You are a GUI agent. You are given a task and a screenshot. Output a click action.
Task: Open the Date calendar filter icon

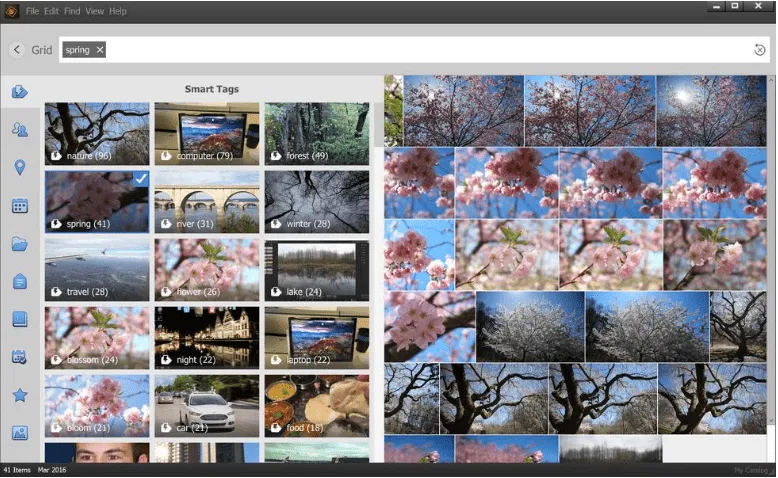click(x=19, y=206)
